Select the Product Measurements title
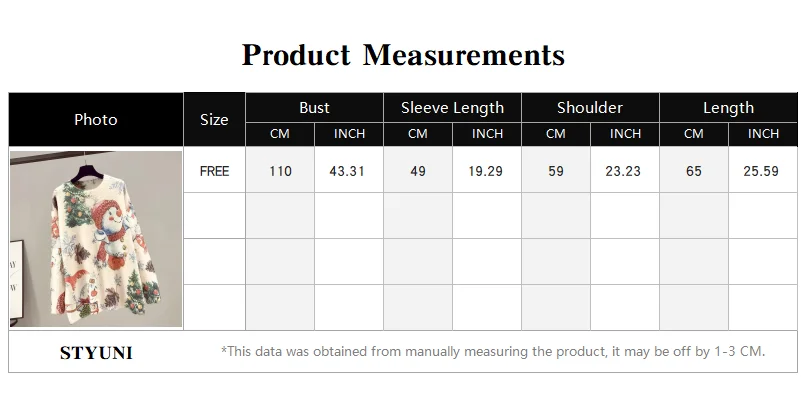Viewport: 807px width, 395px height. tap(404, 55)
